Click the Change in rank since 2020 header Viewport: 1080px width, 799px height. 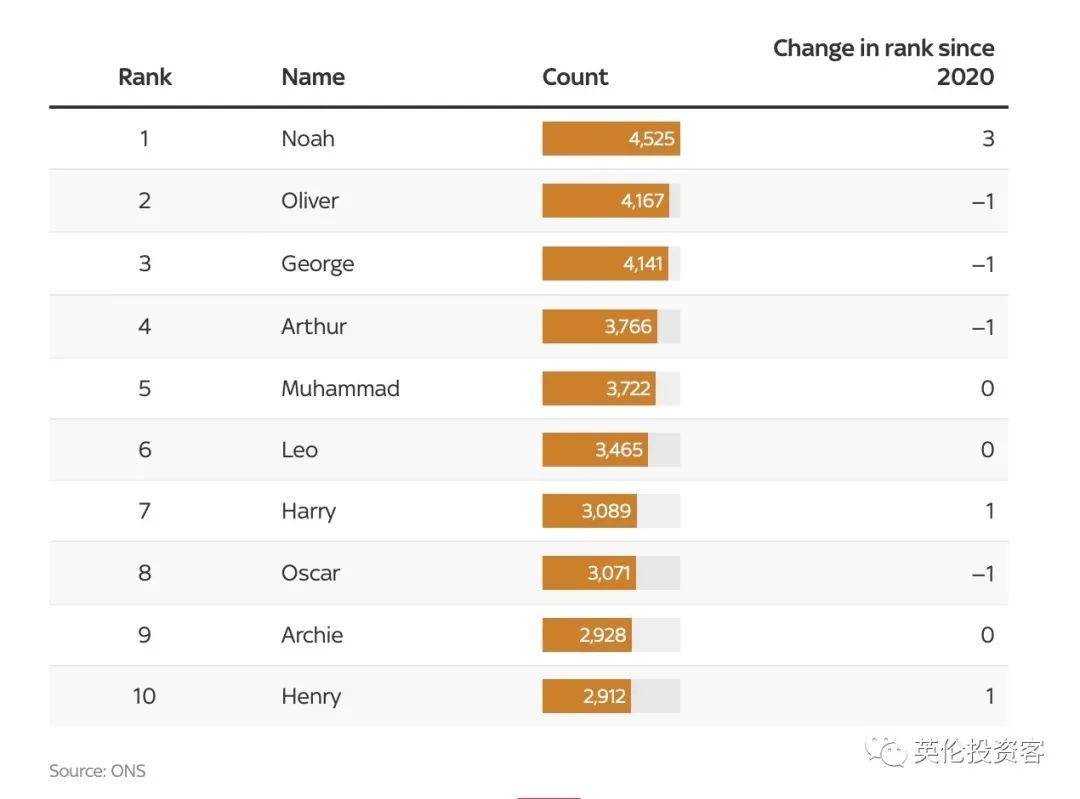click(884, 62)
